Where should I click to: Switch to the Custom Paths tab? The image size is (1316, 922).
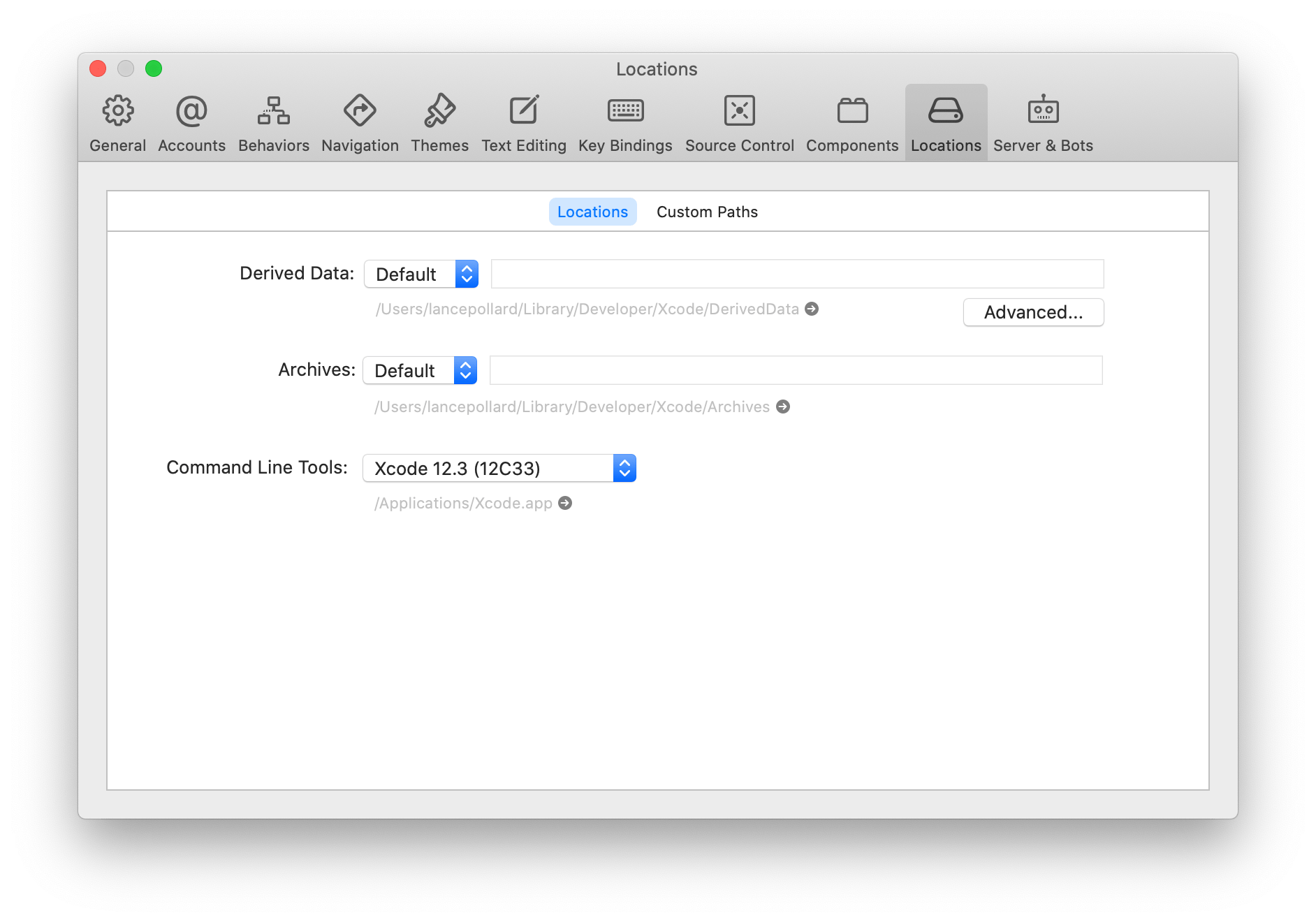[x=707, y=212]
